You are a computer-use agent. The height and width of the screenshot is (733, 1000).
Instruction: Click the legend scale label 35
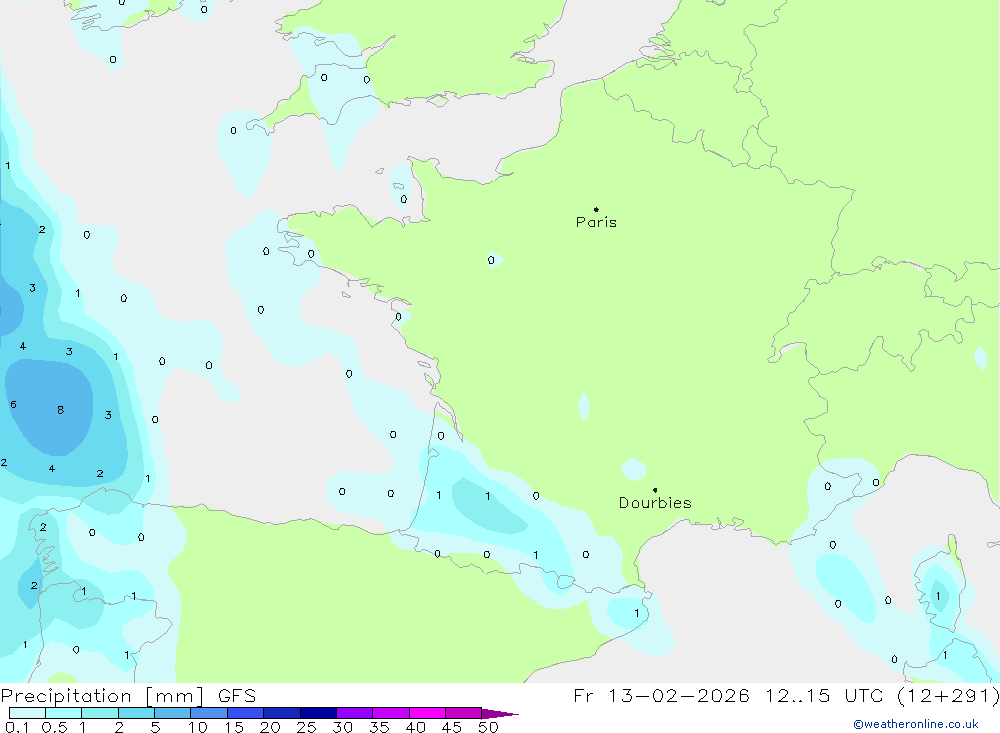[x=379, y=727]
